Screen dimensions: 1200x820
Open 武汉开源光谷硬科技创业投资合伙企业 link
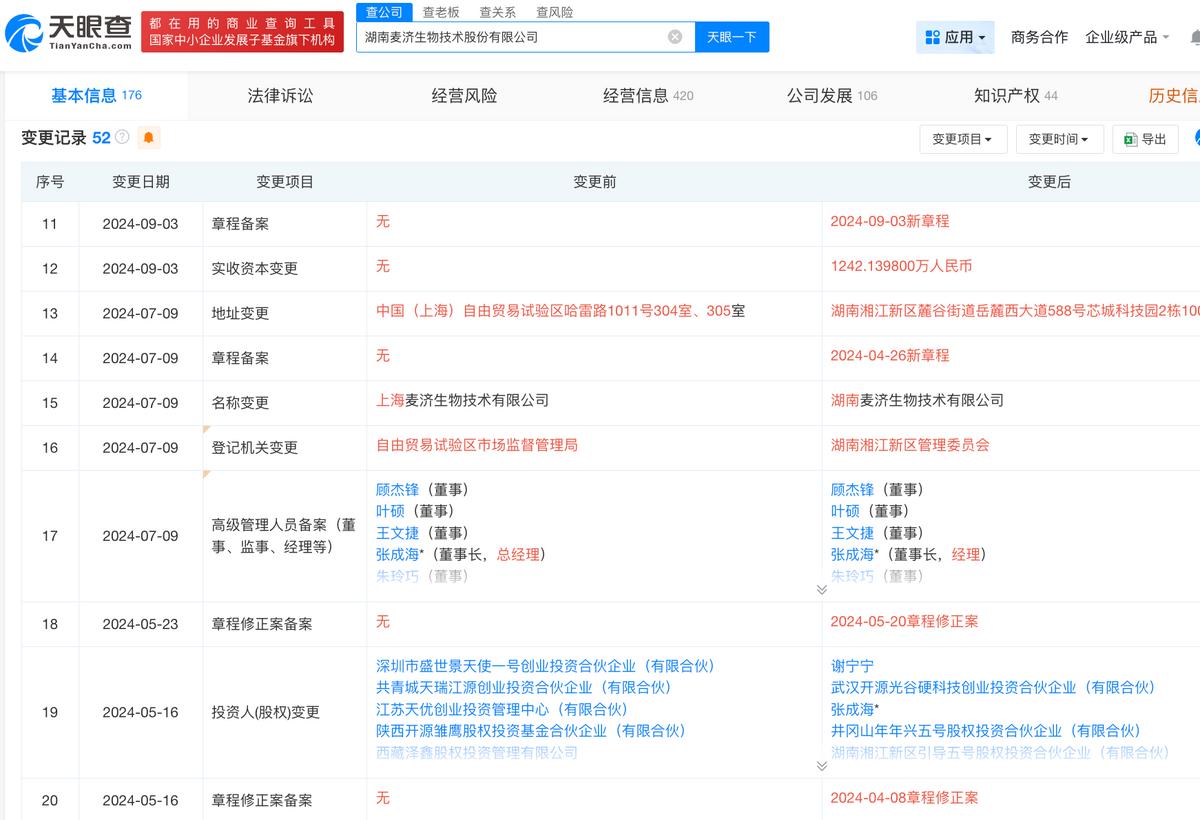[993, 688]
